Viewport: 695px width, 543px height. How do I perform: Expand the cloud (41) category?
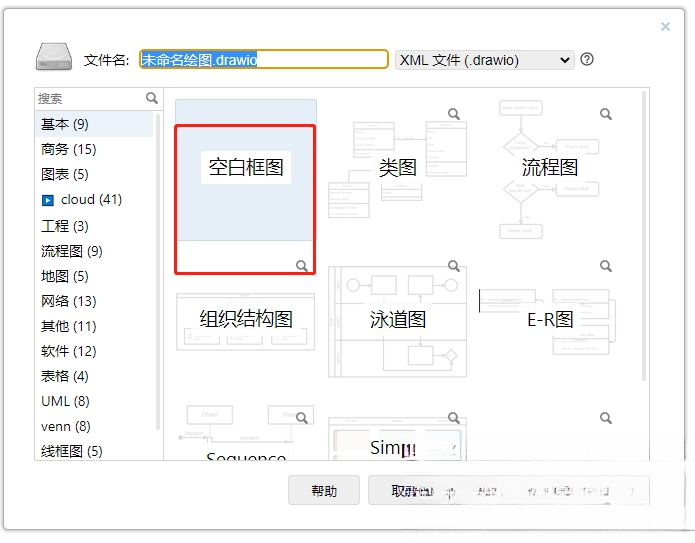[x=48, y=200]
